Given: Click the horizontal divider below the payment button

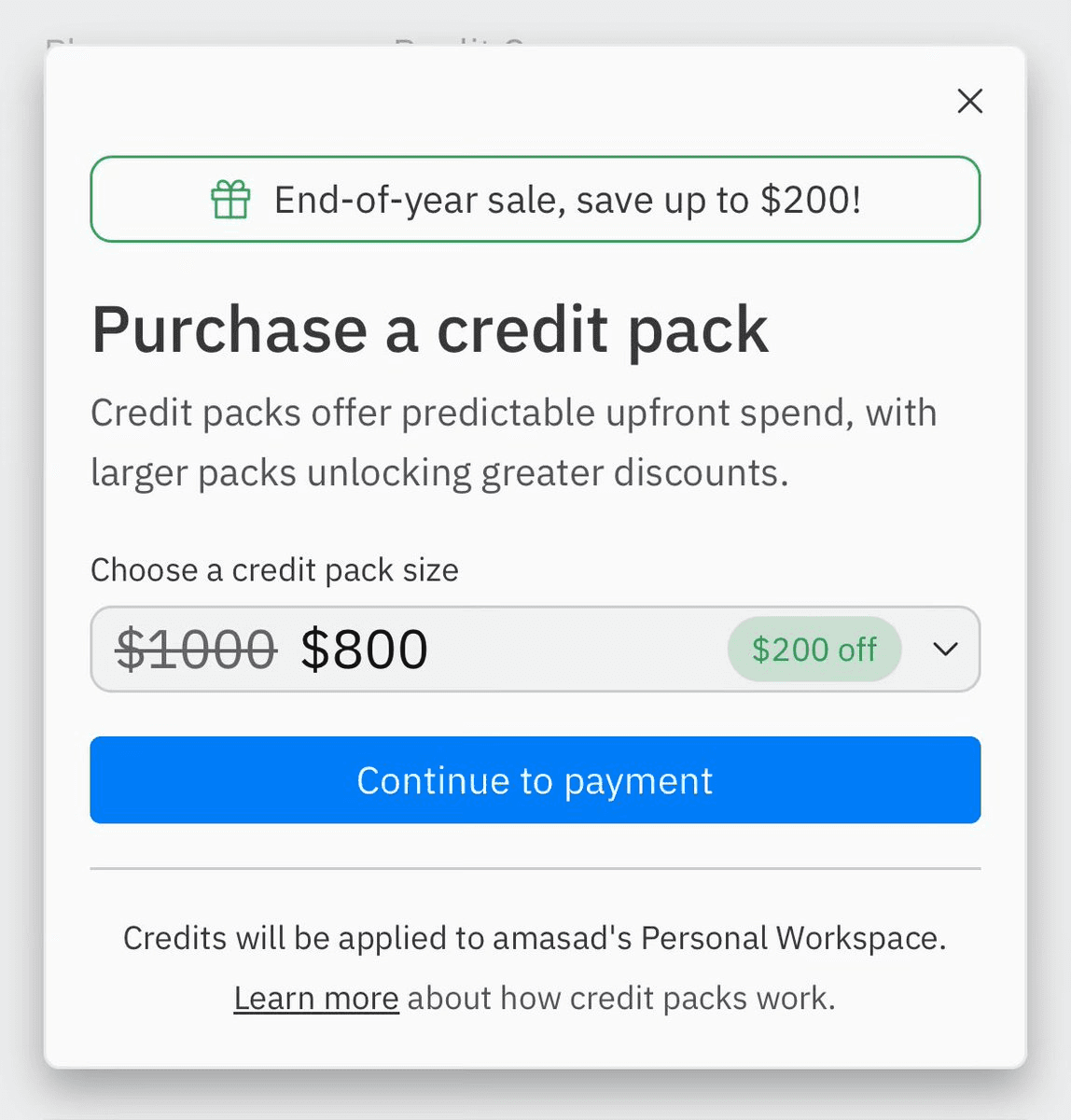Looking at the screenshot, I should [535, 868].
